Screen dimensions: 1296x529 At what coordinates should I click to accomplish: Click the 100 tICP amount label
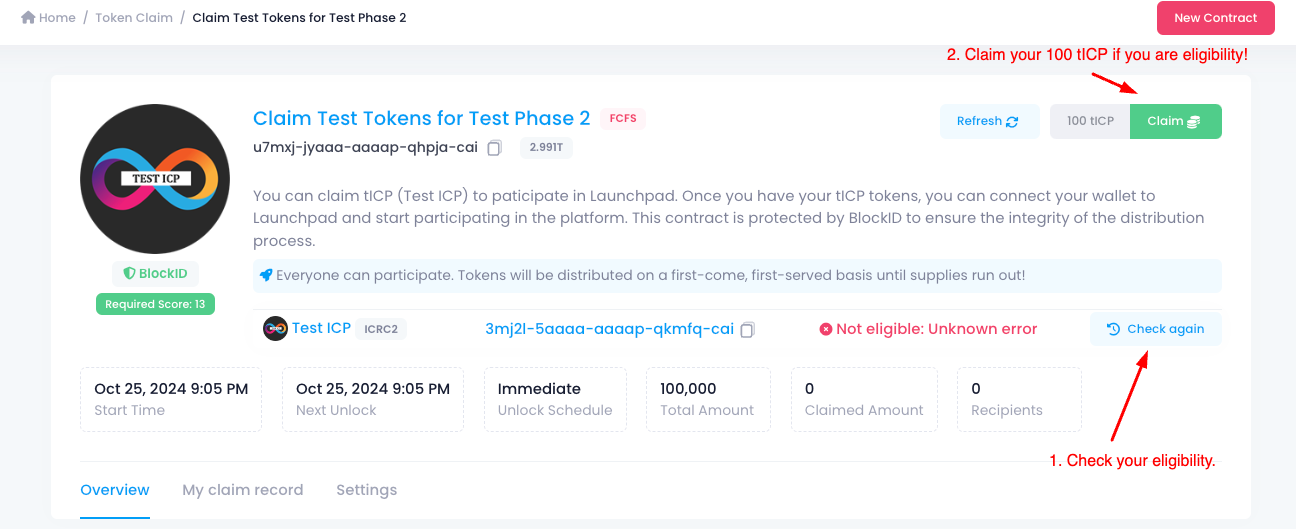(1090, 121)
